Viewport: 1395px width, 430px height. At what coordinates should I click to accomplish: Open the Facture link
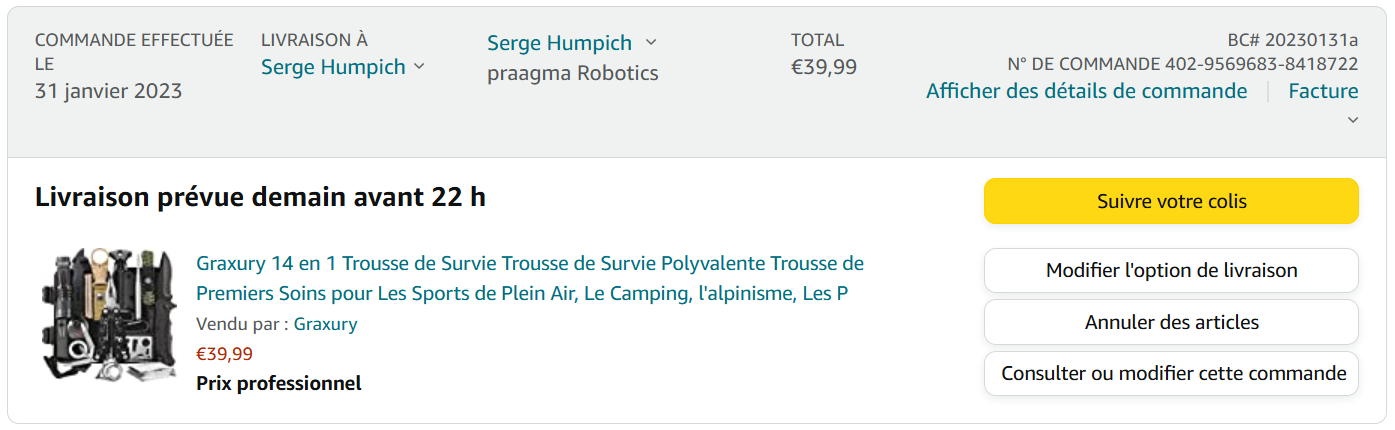[x=1322, y=91]
